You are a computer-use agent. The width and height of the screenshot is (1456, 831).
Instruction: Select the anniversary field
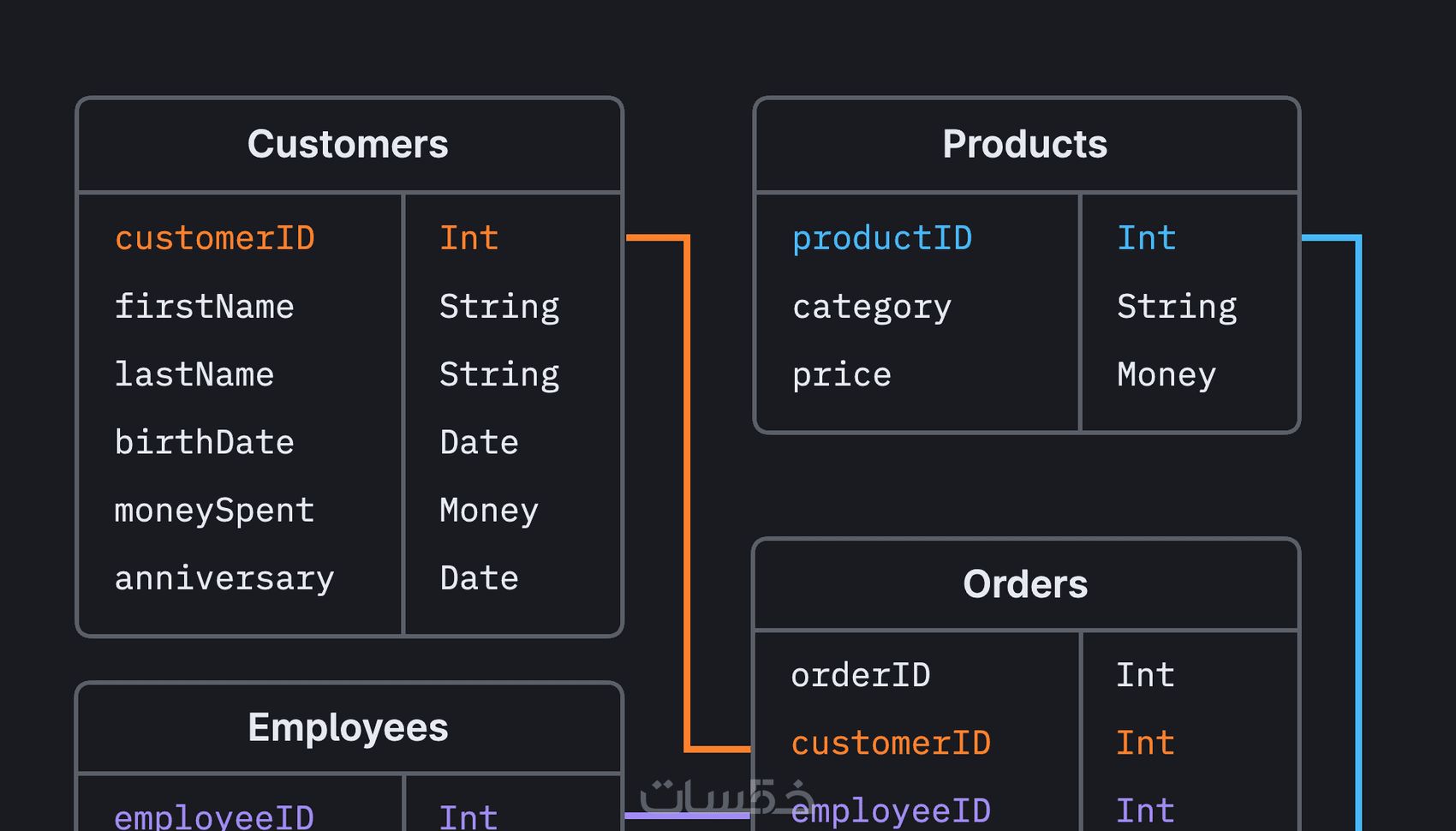[224, 578]
